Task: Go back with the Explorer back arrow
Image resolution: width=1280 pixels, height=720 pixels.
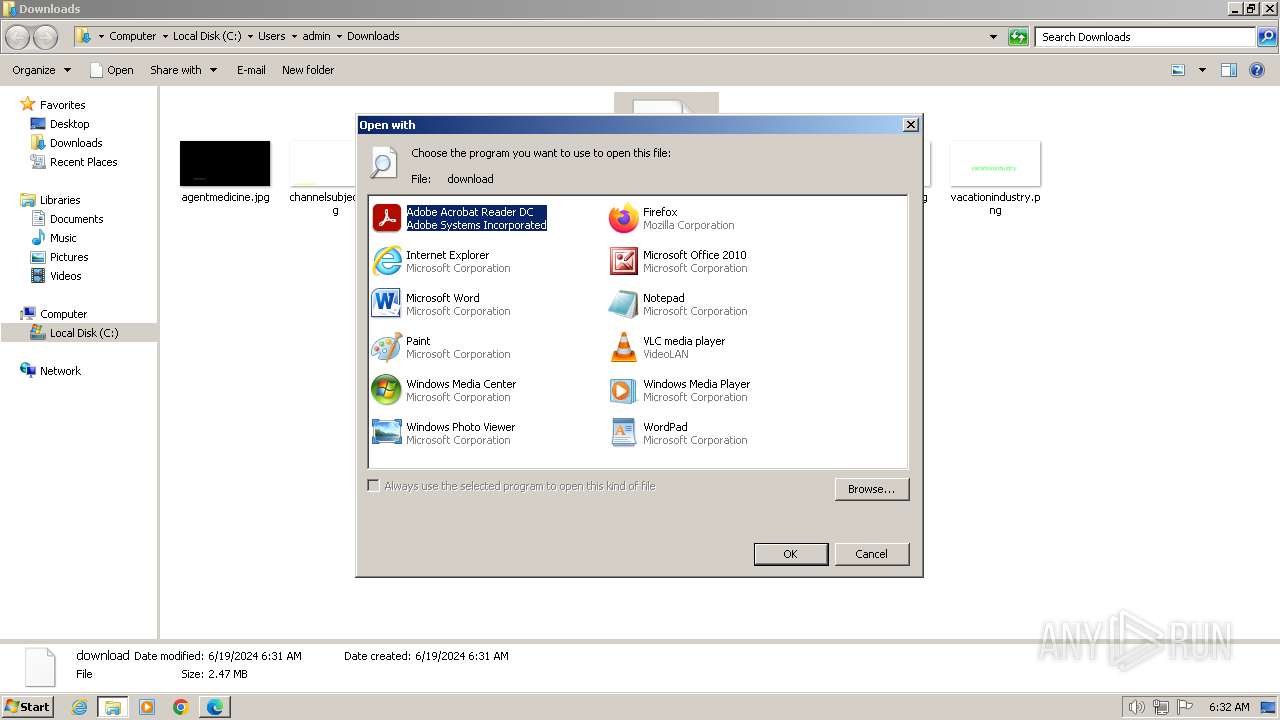Action: pyautogui.click(x=18, y=37)
